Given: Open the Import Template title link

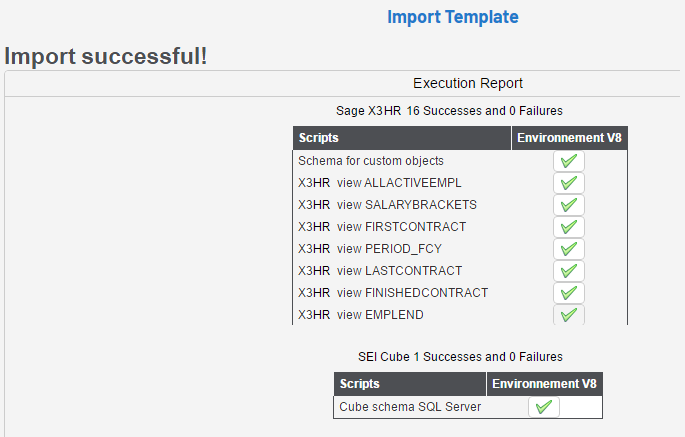Looking at the screenshot, I should click(452, 17).
